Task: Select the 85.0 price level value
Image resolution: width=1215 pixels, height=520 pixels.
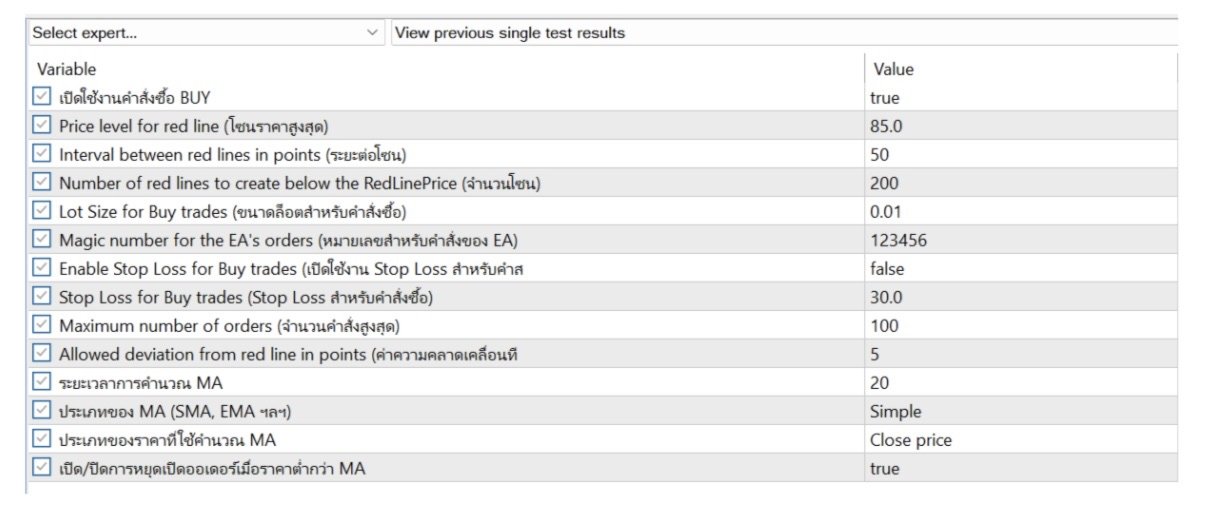Action: pyautogui.click(x=886, y=126)
